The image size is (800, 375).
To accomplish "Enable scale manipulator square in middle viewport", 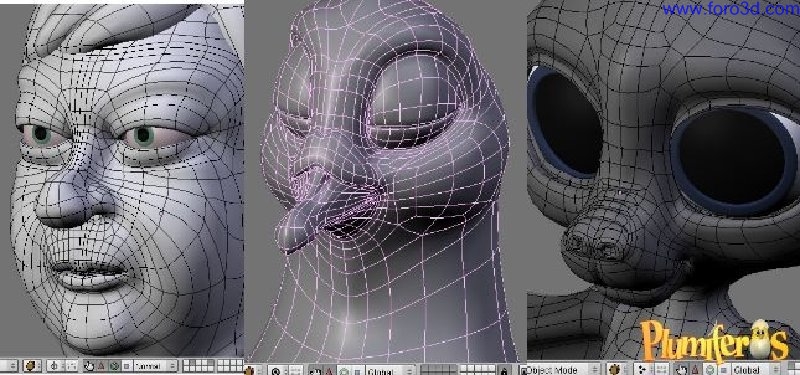I will tap(358, 371).
